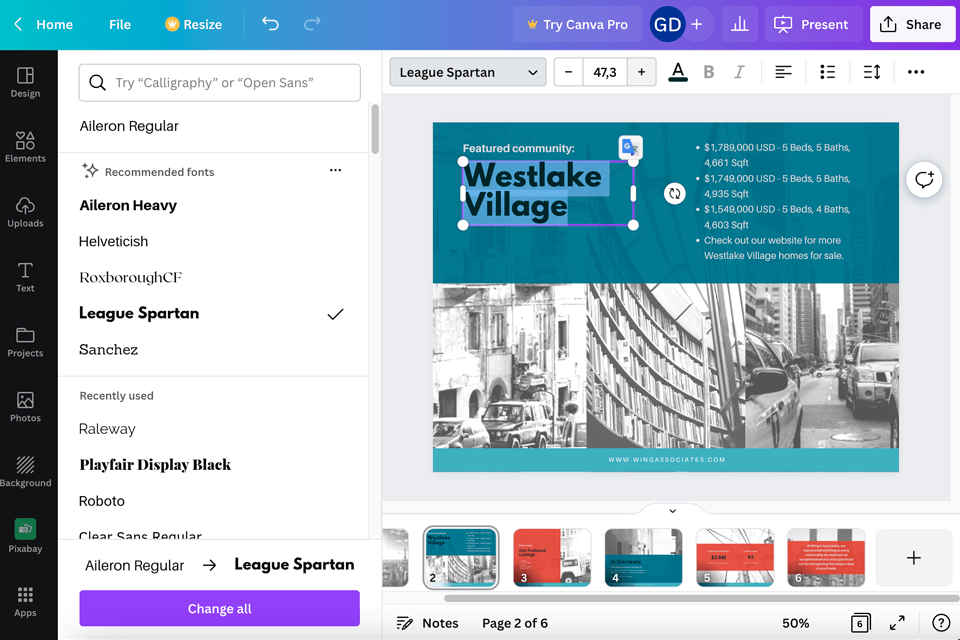Select page 5 thumbnail
Viewport: 960px width, 640px height.
pos(735,558)
